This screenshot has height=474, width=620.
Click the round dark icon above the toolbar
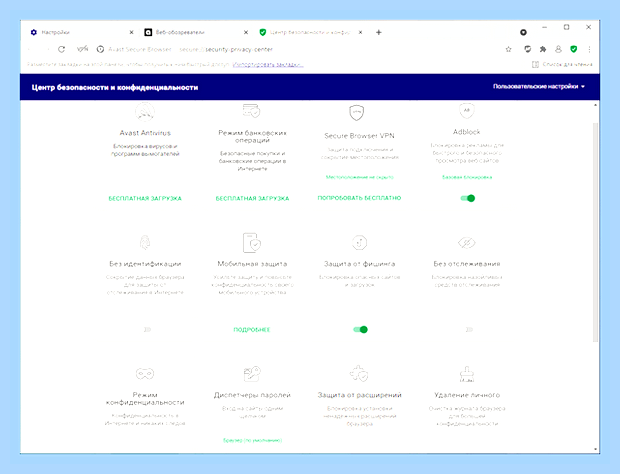click(523, 32)
